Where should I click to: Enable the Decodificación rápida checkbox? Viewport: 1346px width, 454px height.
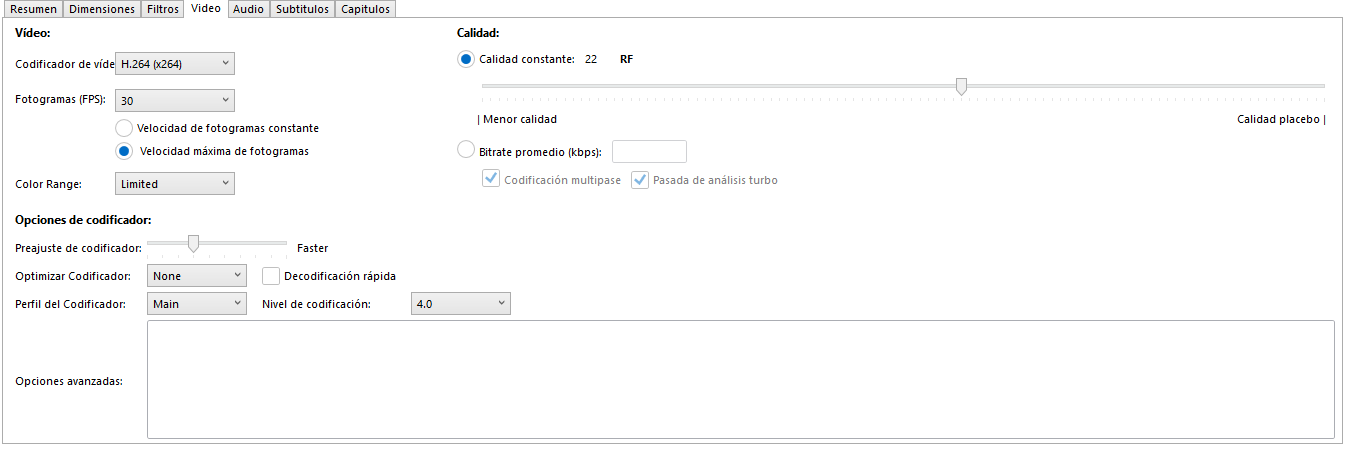(270, 276)
